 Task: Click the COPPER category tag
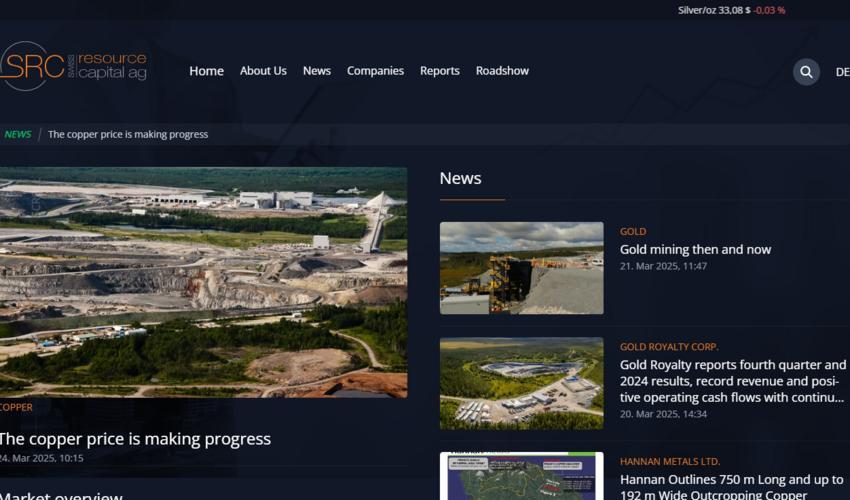(16, 408)
